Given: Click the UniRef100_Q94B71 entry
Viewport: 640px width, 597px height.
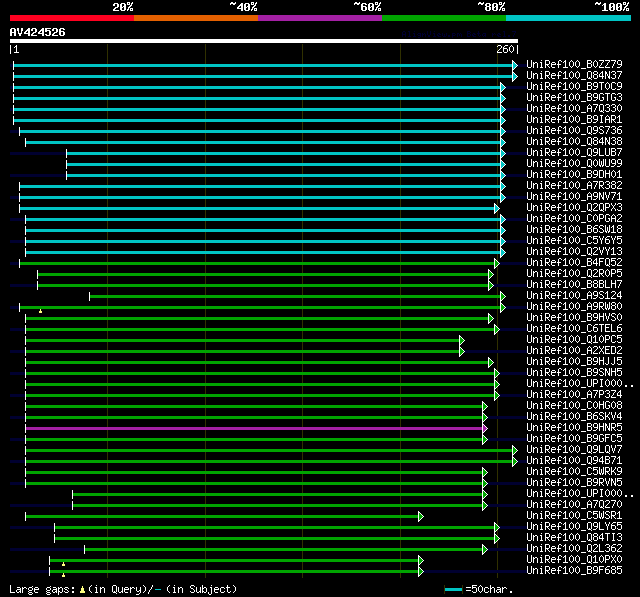Looking at the screenshot, I should [x=574, y=461].
